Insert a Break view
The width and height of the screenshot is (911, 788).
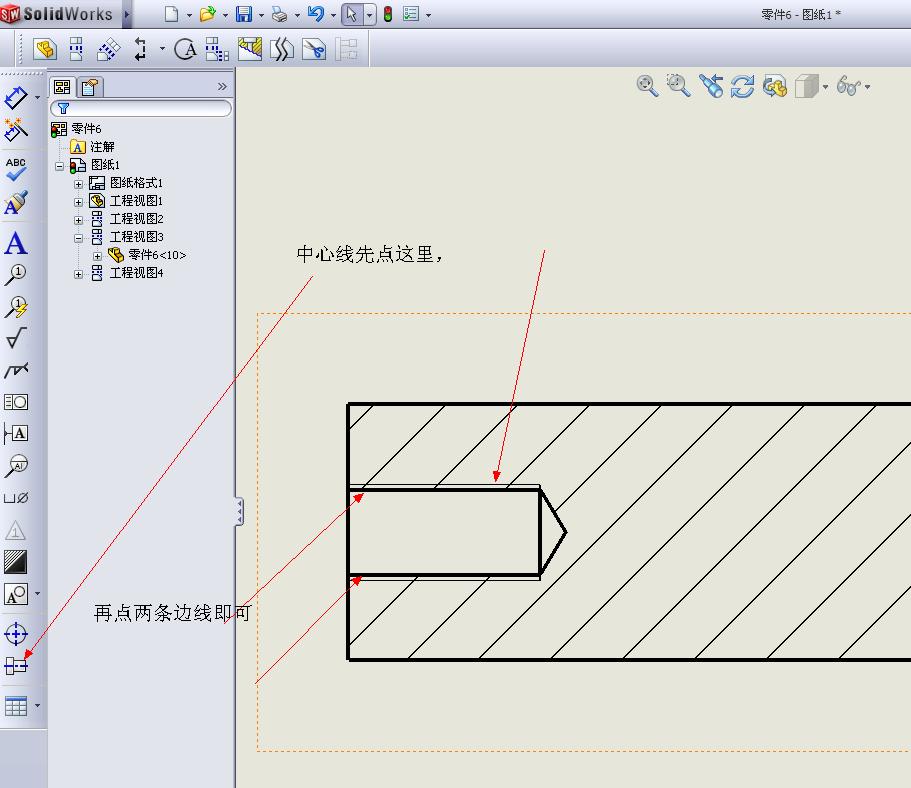[x=282, y=49]
